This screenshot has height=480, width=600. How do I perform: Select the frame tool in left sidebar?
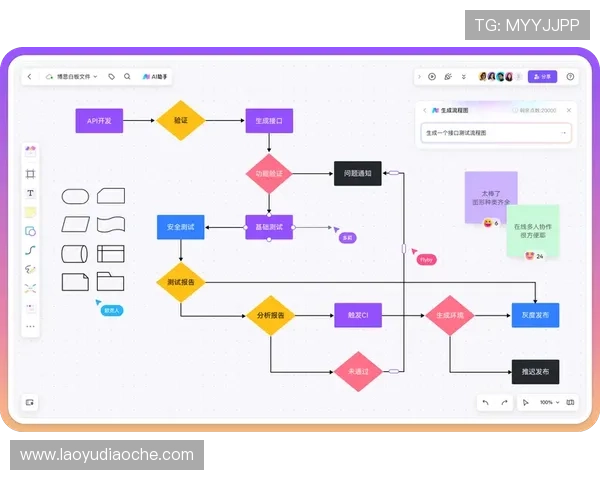30,173
